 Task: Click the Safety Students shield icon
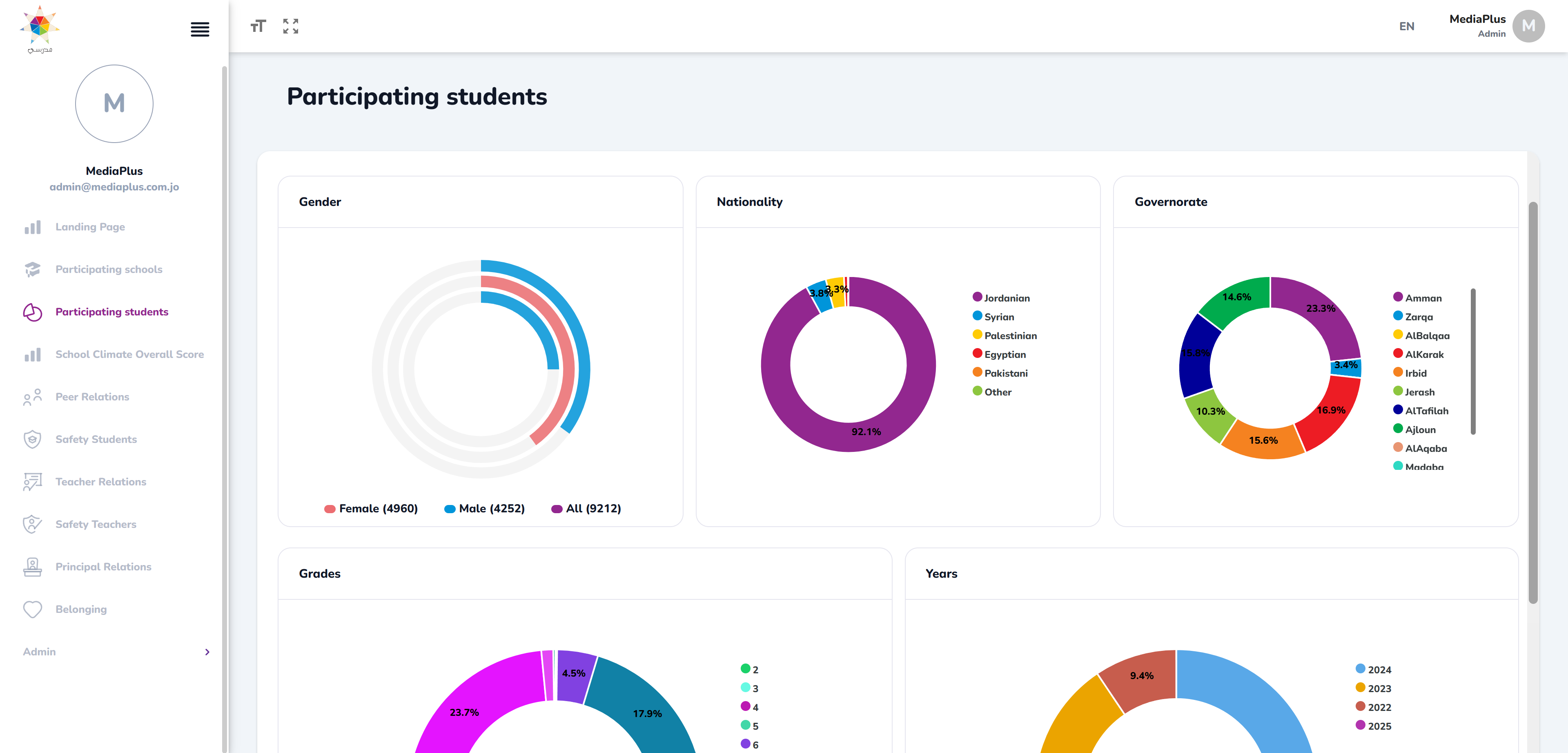[33, 439]
